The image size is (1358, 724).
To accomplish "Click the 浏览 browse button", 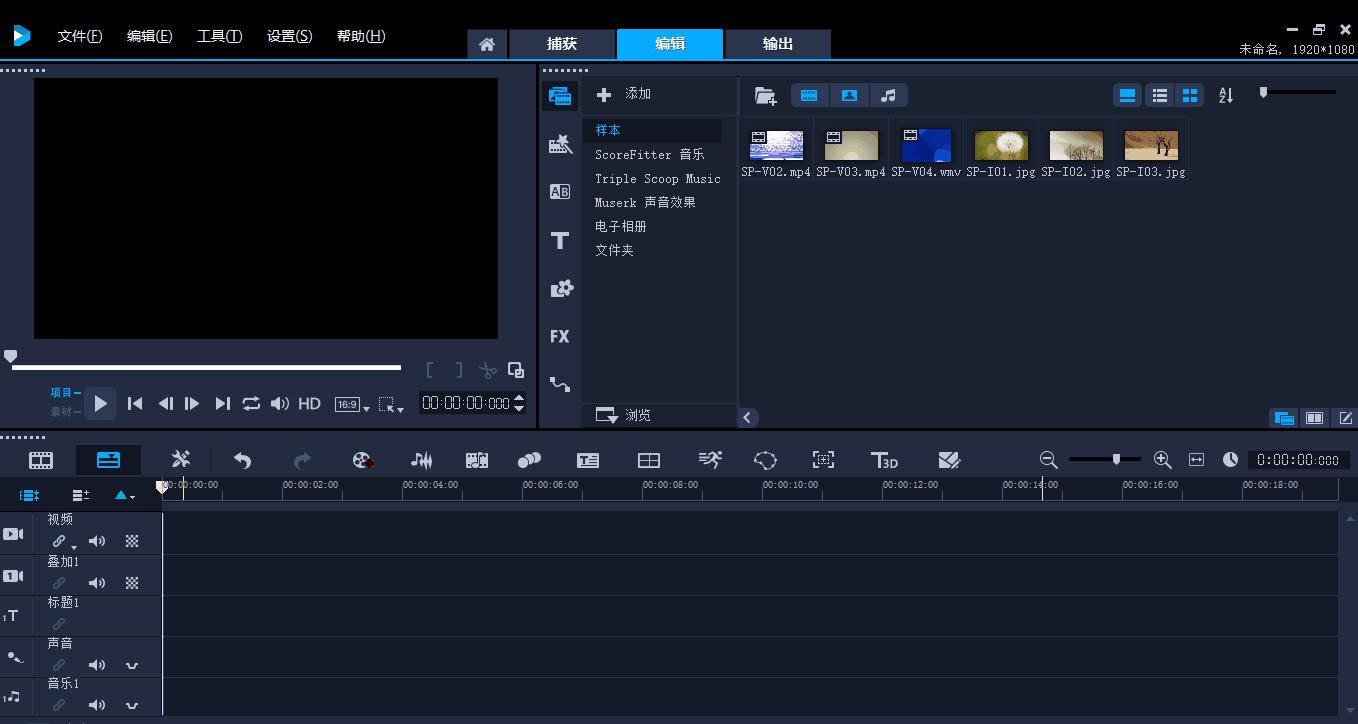I will [638, 414].
